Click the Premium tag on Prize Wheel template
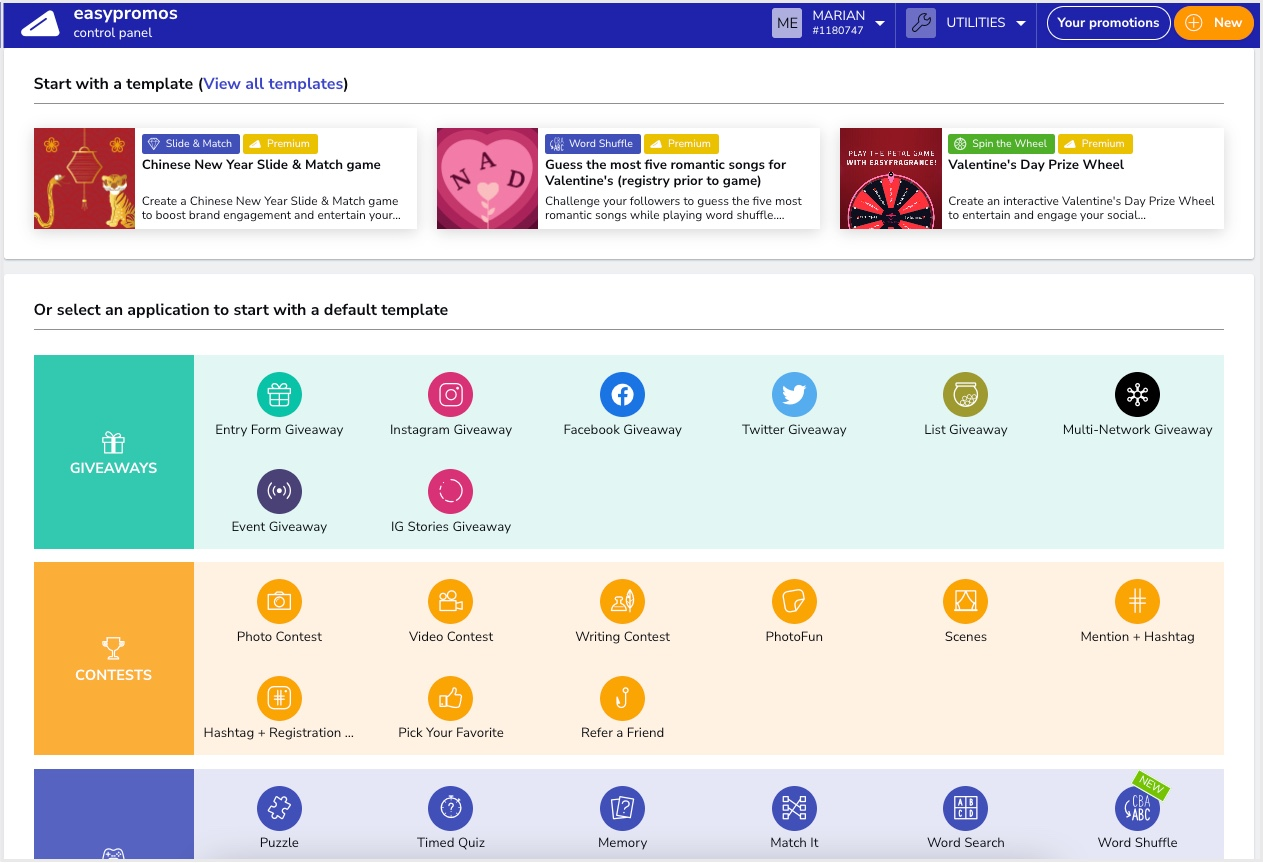Screen dimensions: 1263x863 coord(1095,144)
